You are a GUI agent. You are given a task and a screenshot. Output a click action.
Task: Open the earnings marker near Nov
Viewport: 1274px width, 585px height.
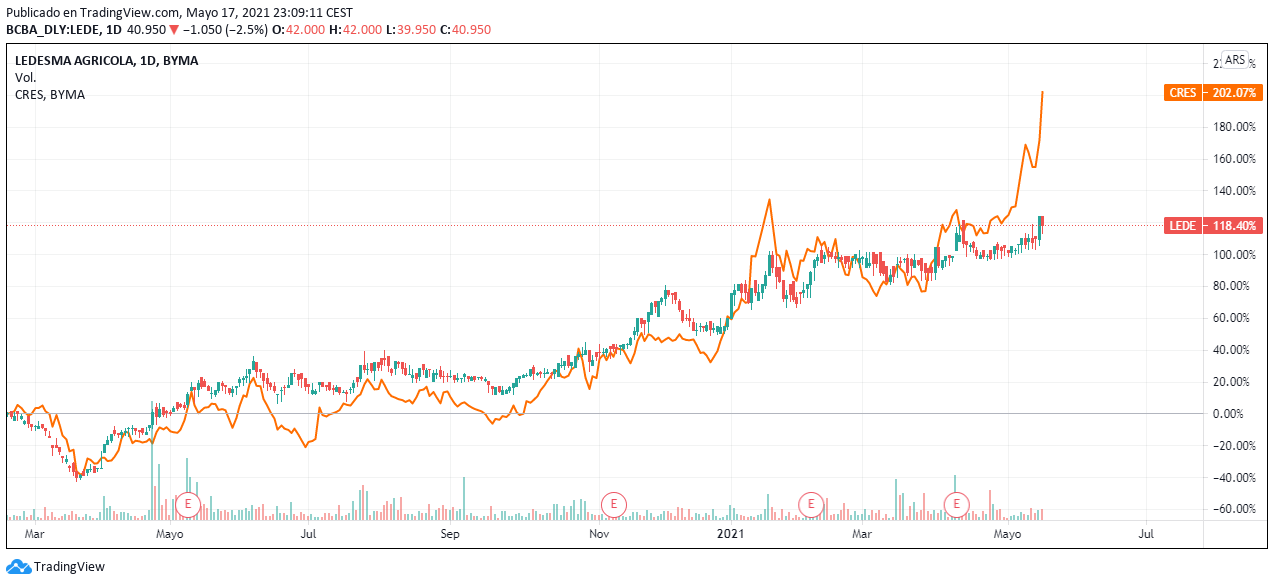613,503
